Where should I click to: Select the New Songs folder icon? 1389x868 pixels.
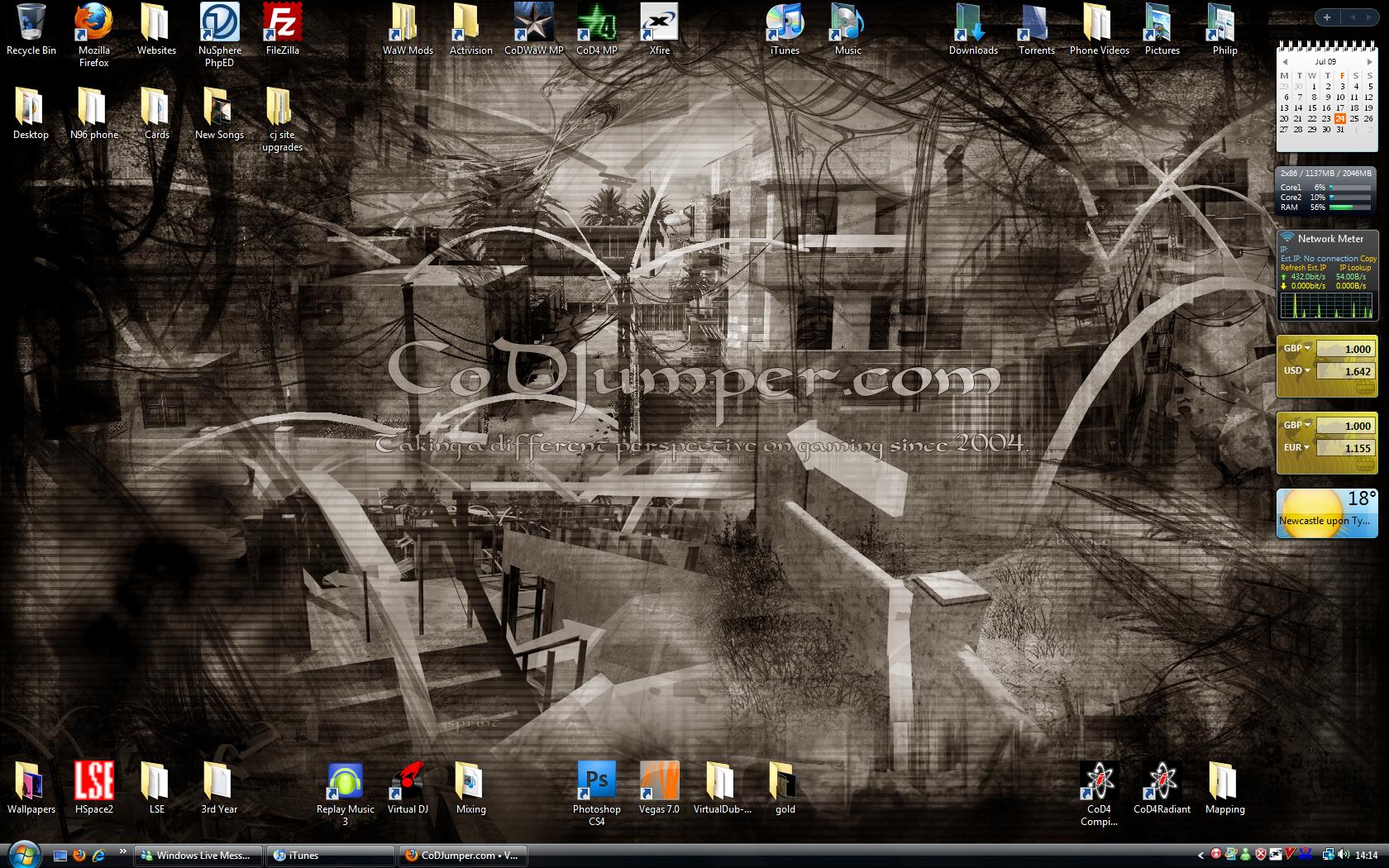click(x=219, y=114)
